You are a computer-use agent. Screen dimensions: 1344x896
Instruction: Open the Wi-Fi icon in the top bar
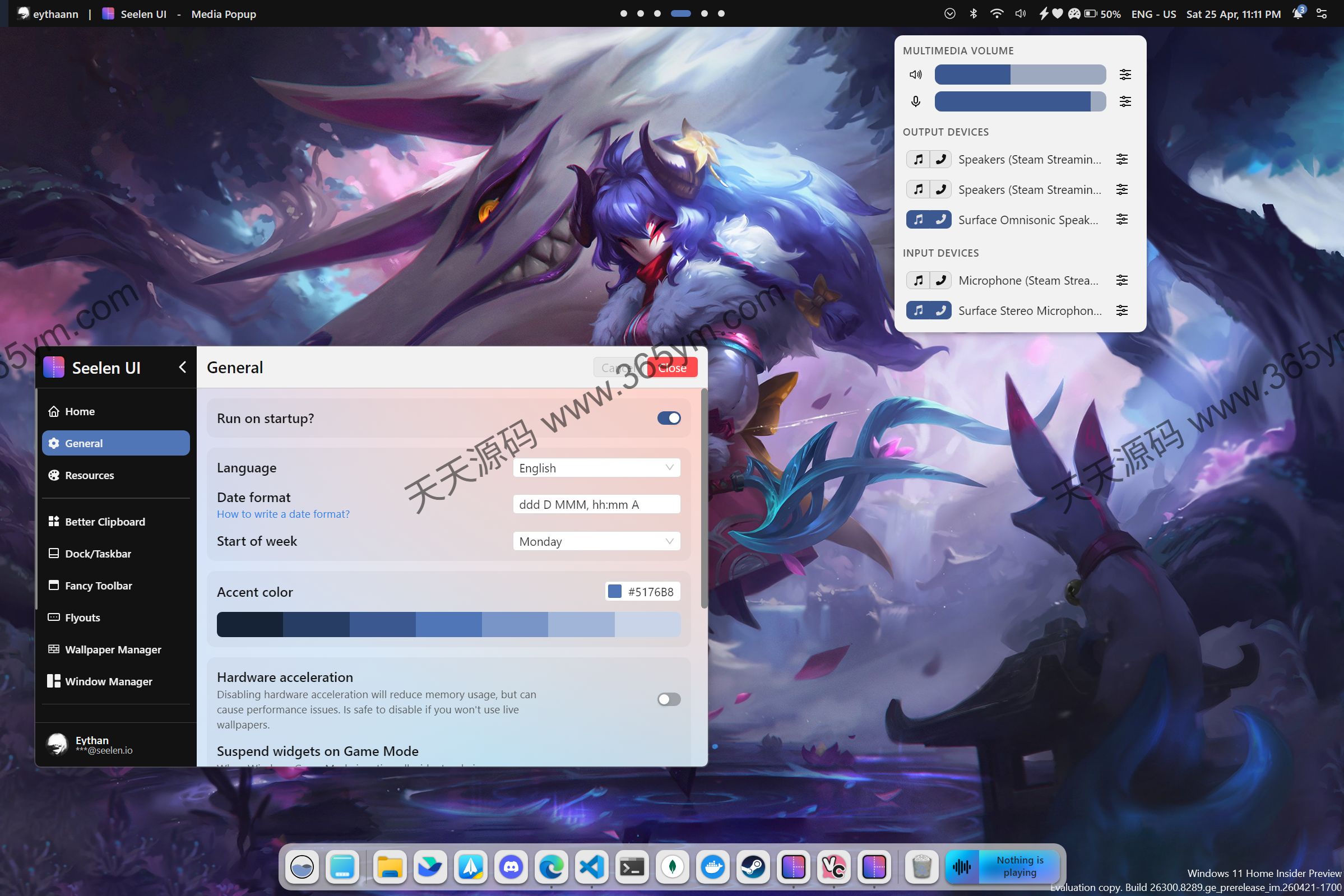point(997,13)
